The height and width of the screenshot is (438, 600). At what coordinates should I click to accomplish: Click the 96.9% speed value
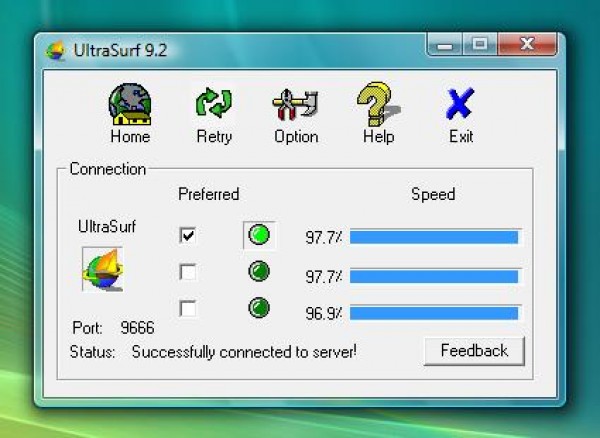coord(323,314)
